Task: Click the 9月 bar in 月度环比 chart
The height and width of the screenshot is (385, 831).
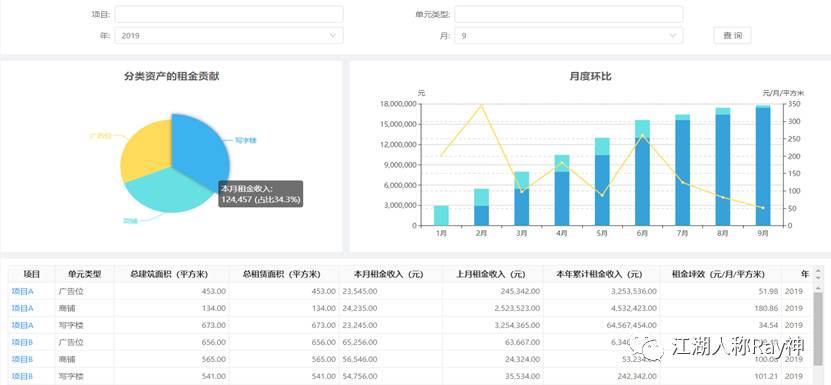Action: coord(763,165)
